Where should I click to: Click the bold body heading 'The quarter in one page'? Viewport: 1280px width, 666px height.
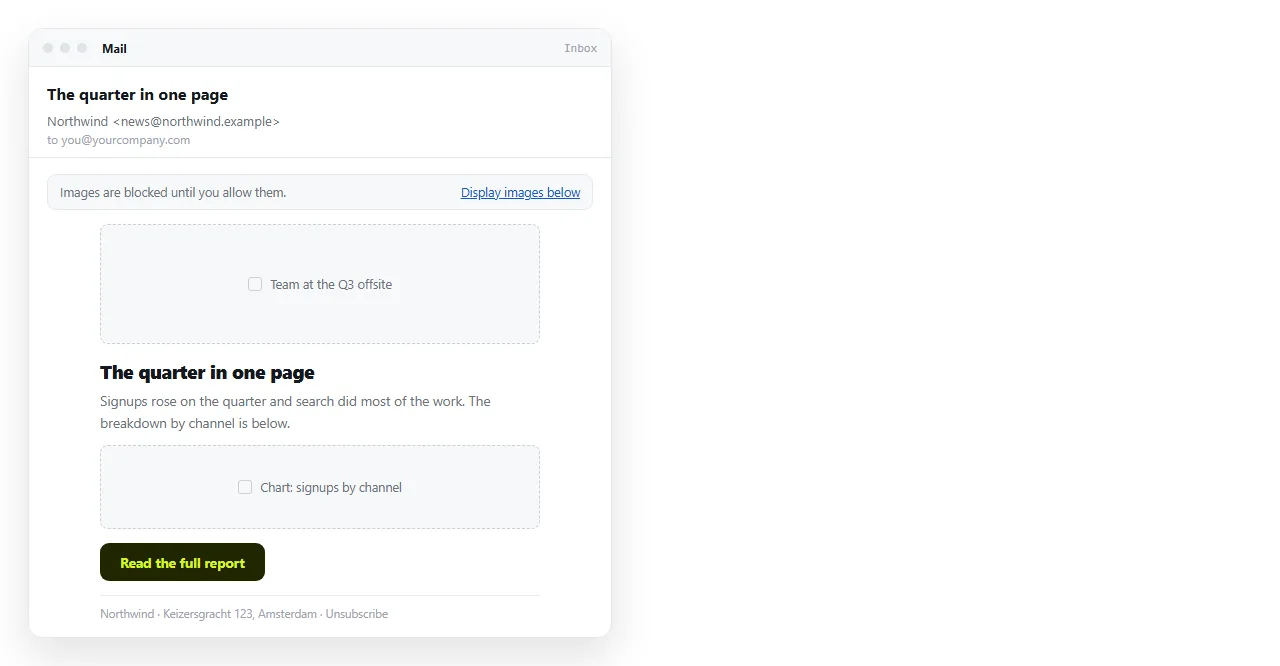pyautogui.click(x=207, y=373)
